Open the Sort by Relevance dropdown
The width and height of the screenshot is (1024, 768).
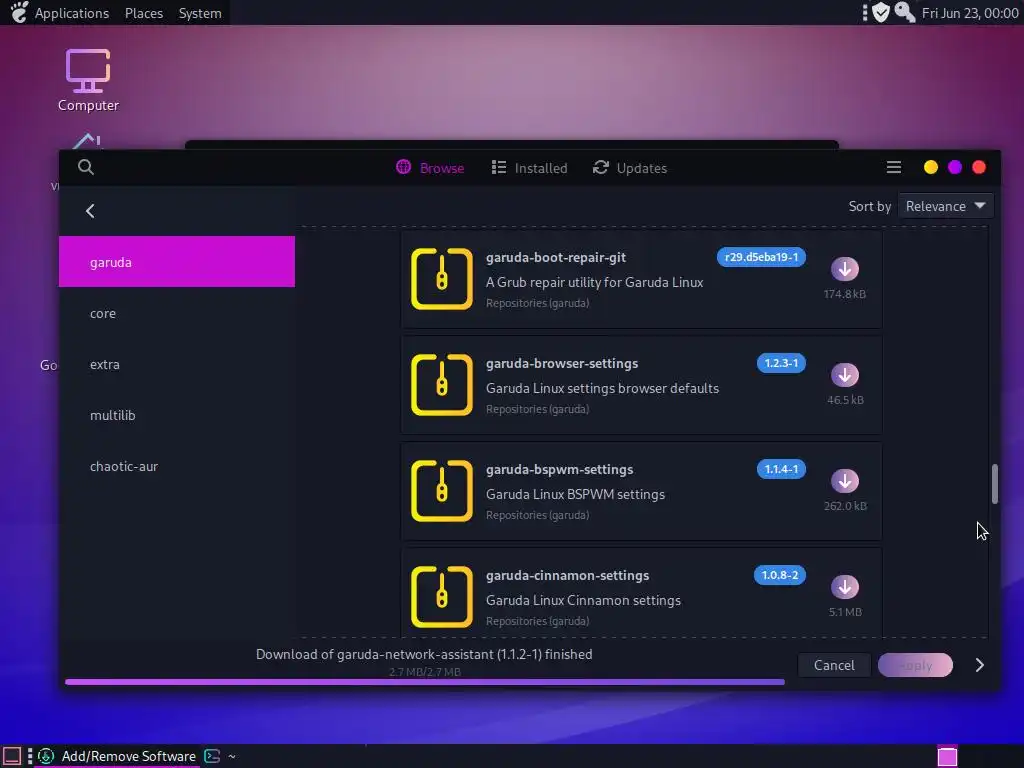tap(946, 206)
